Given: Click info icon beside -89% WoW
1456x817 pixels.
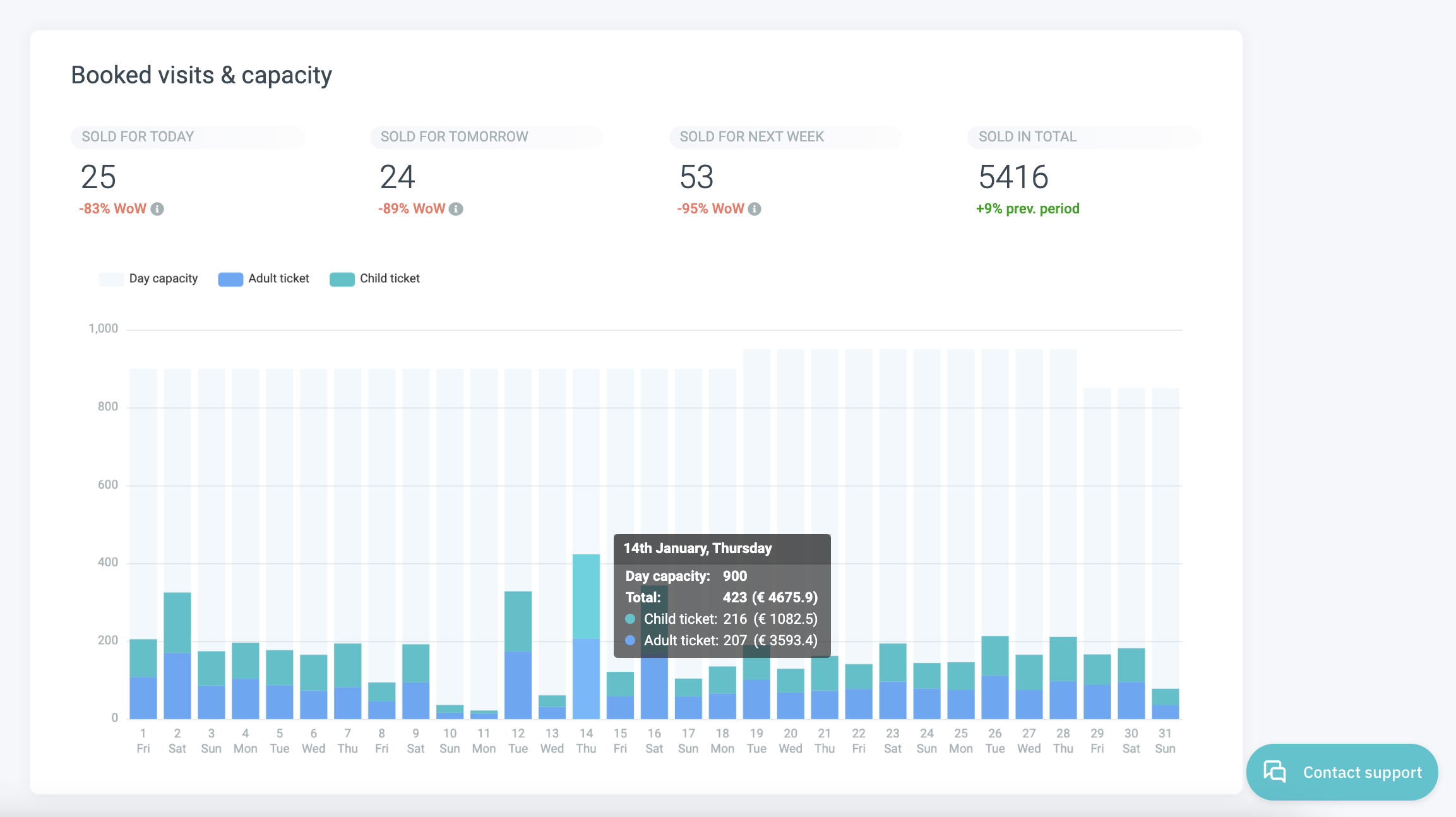Looking at the screenshot, I should (x=456, y=209).
